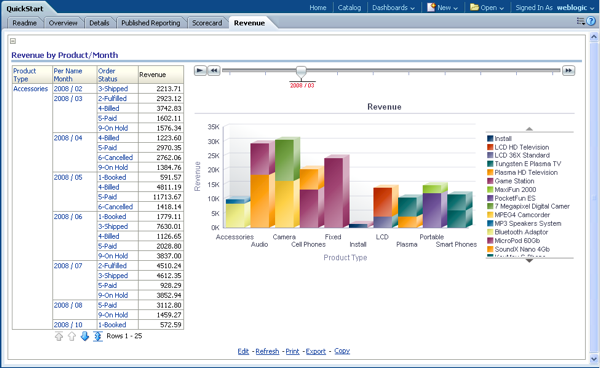Open the dashboard help icon
This screenshot has width=600, height=368.
591,21
